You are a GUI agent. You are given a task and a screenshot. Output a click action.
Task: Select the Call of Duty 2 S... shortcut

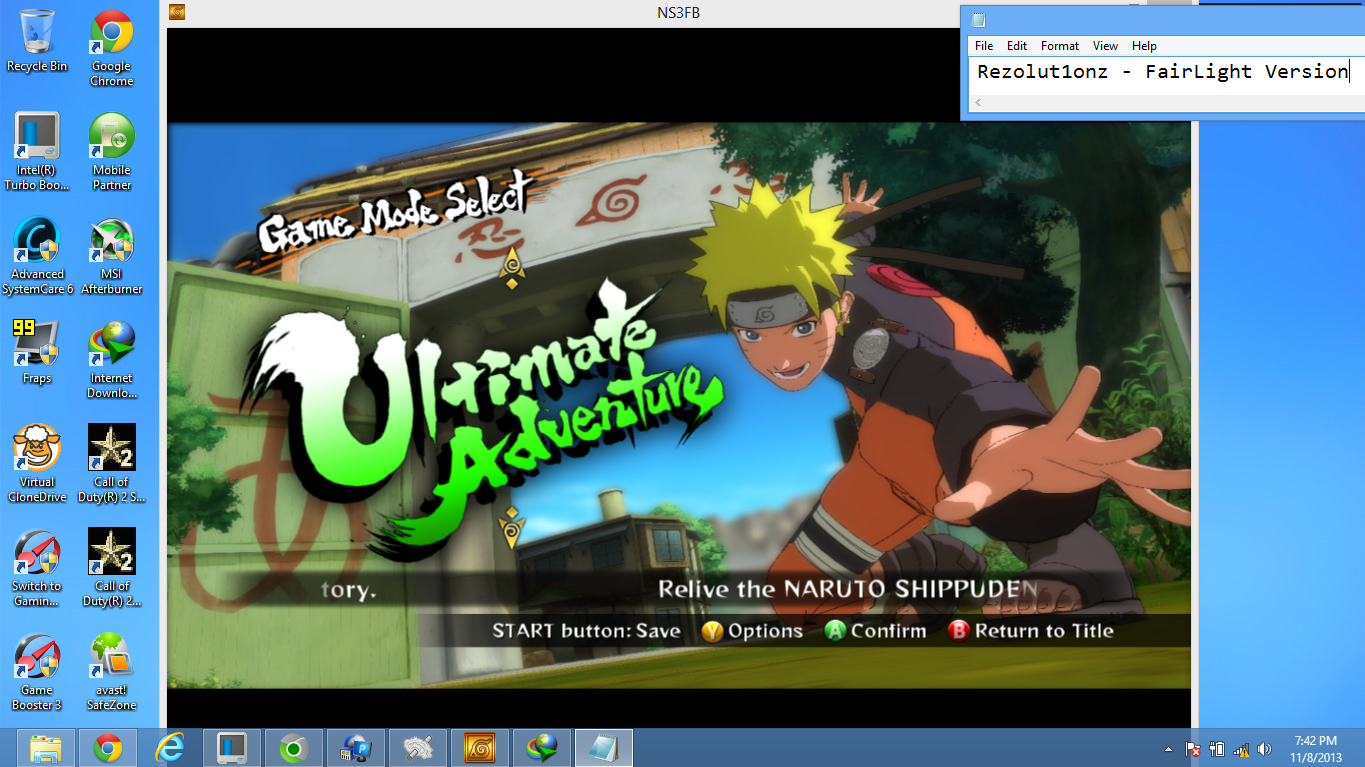pyautogui.click(x=112, y=463)
